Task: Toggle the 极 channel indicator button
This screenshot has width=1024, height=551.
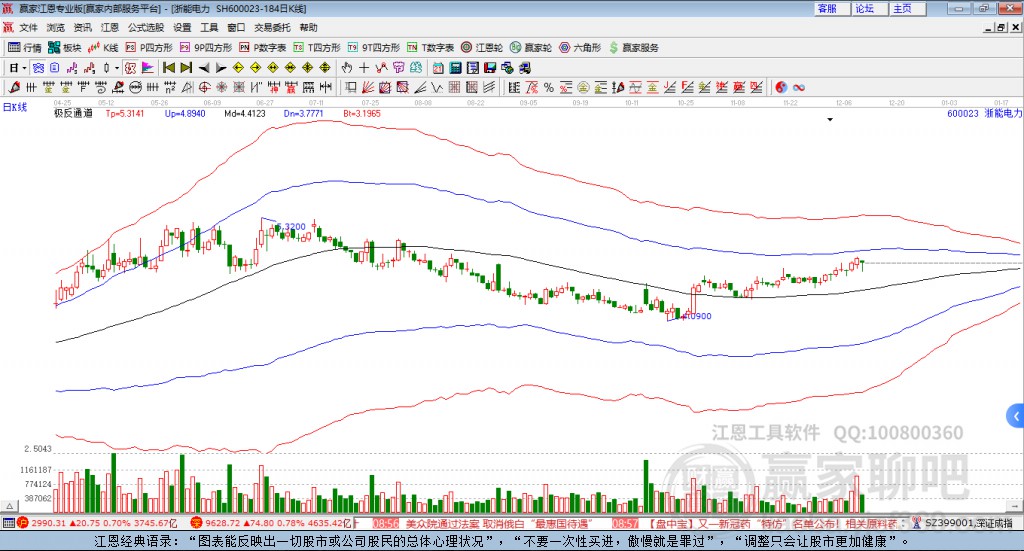Action: (131, 68)
